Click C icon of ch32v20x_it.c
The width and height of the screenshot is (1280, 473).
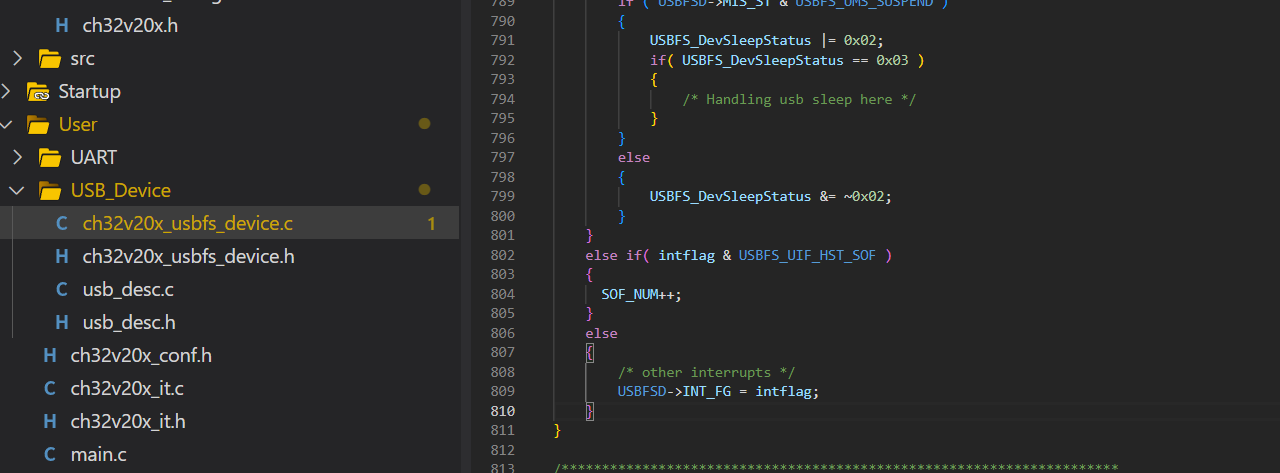tap(50, 388)
